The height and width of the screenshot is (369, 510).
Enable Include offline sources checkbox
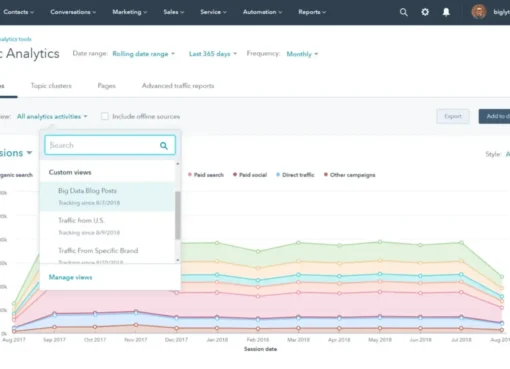pyautogui.click(x=105, y=116)
